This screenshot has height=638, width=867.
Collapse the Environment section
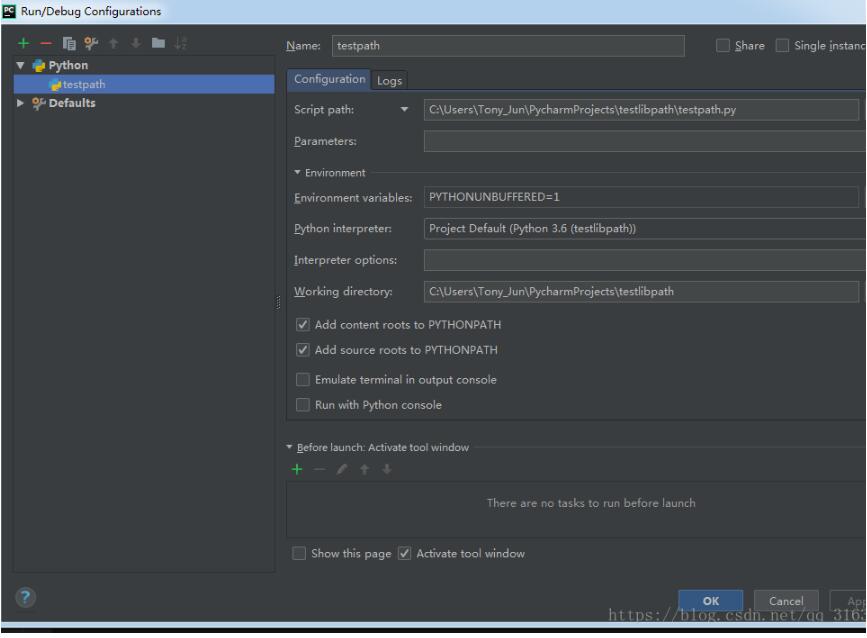297,172
